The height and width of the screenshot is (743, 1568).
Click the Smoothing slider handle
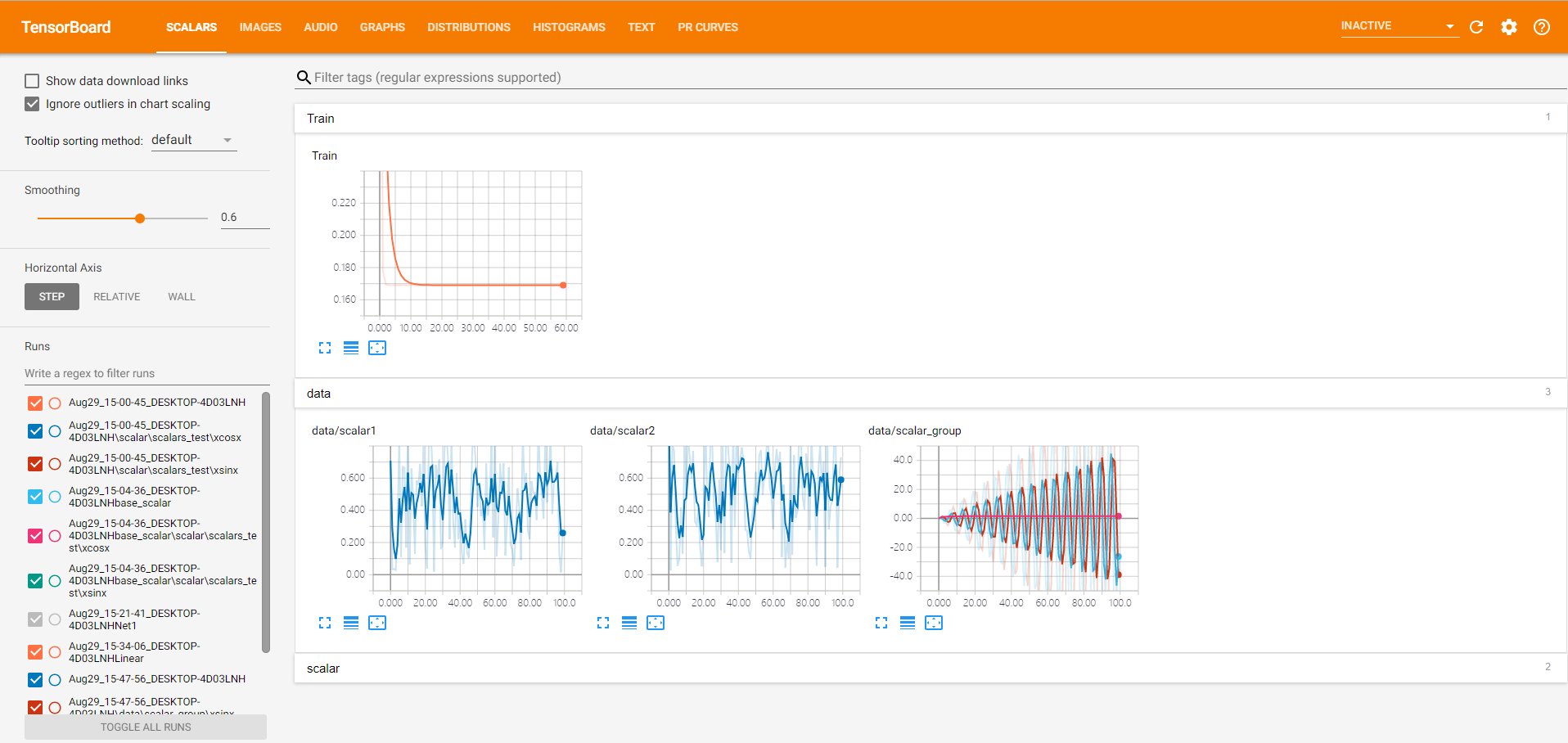point(140,218)
